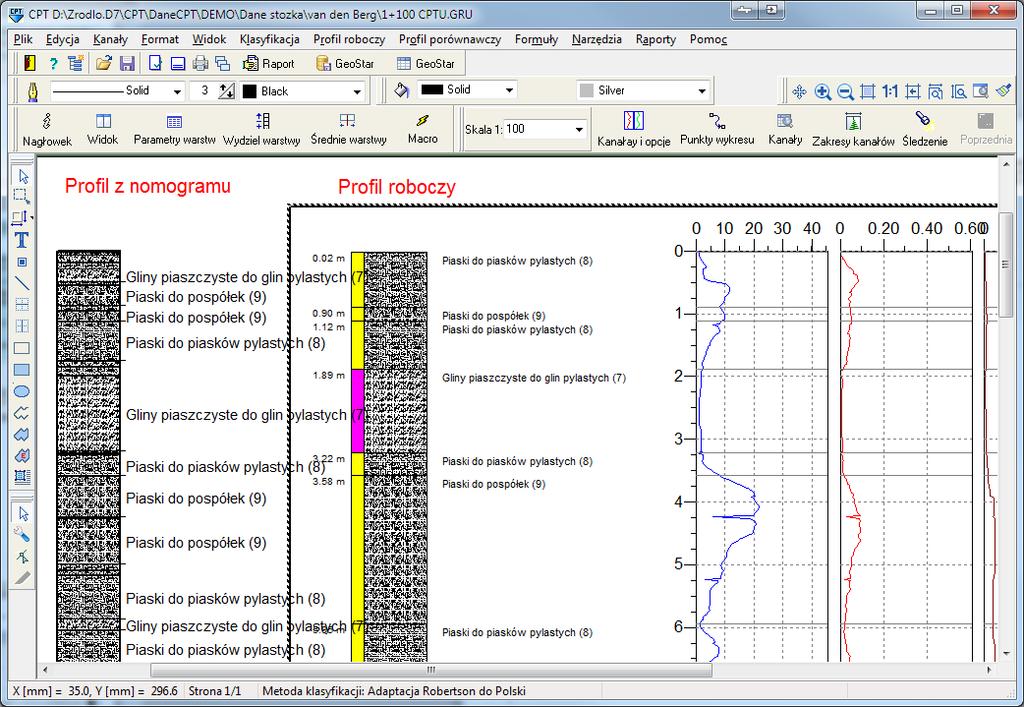1024x707 pixels.
Task: Set zoom to 1:1 scale
Action: tap(889, 91)
